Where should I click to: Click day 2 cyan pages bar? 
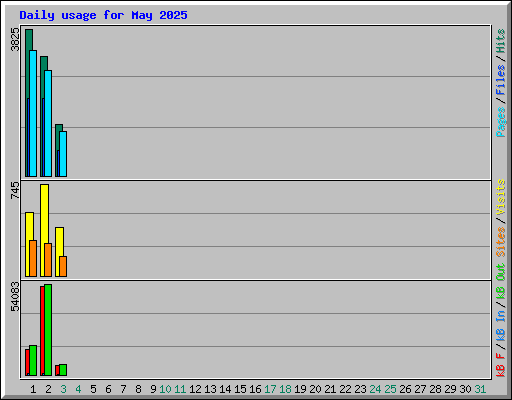point(48,123)
